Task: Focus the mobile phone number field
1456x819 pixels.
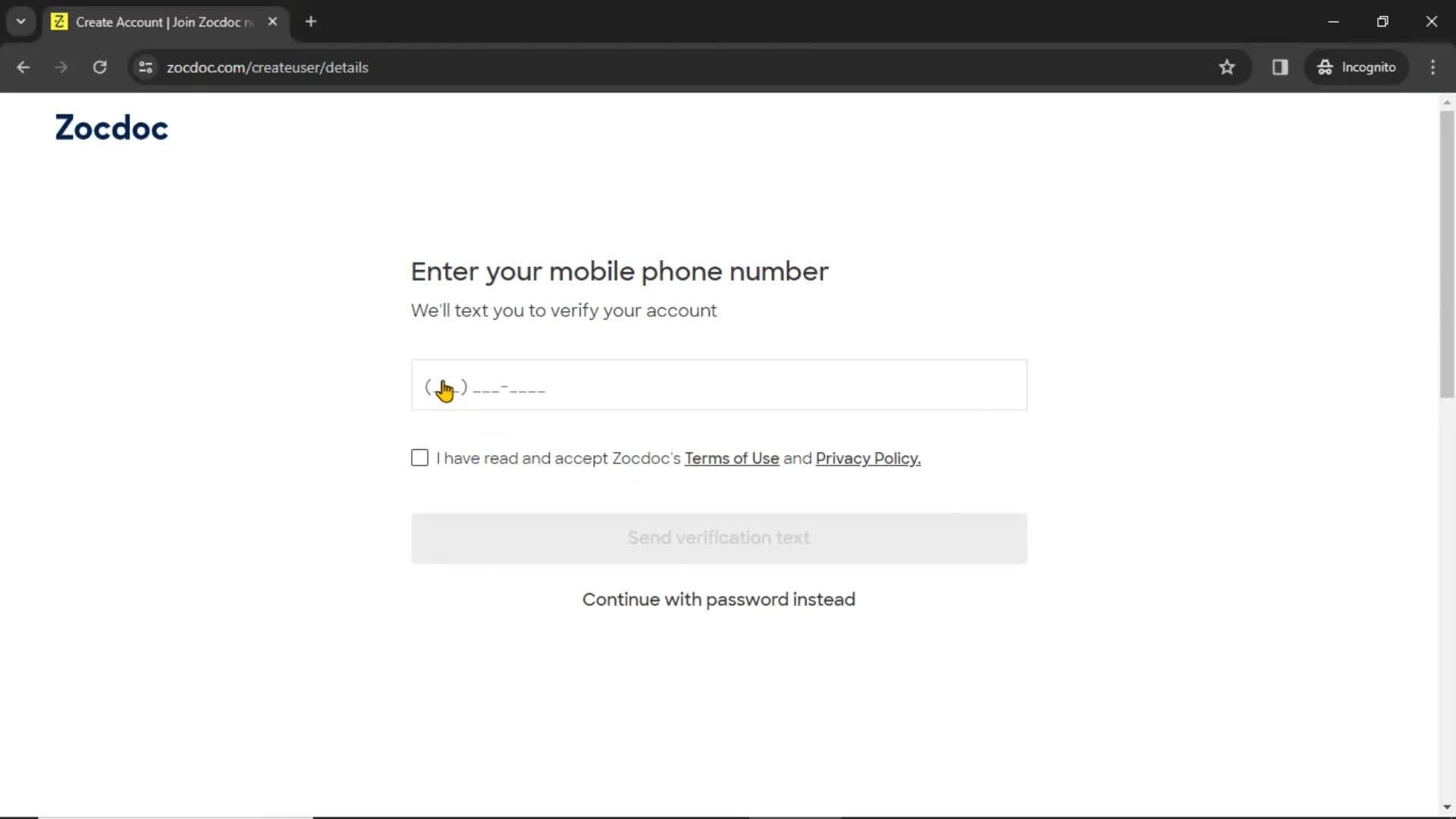Action: tap(719, 385)
